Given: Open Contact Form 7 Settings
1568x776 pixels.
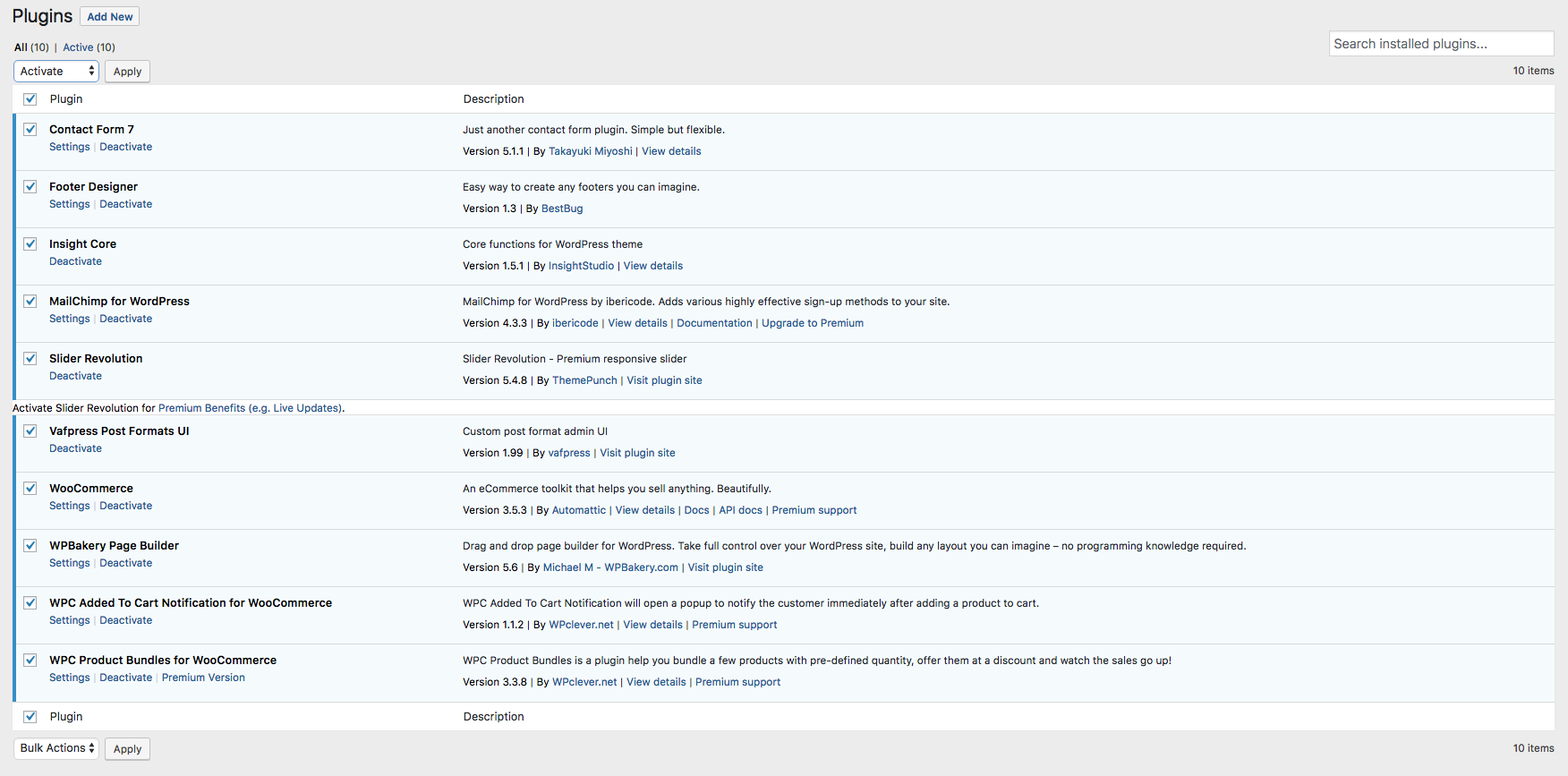Looking at the screenshot, I should coord(70,147).
